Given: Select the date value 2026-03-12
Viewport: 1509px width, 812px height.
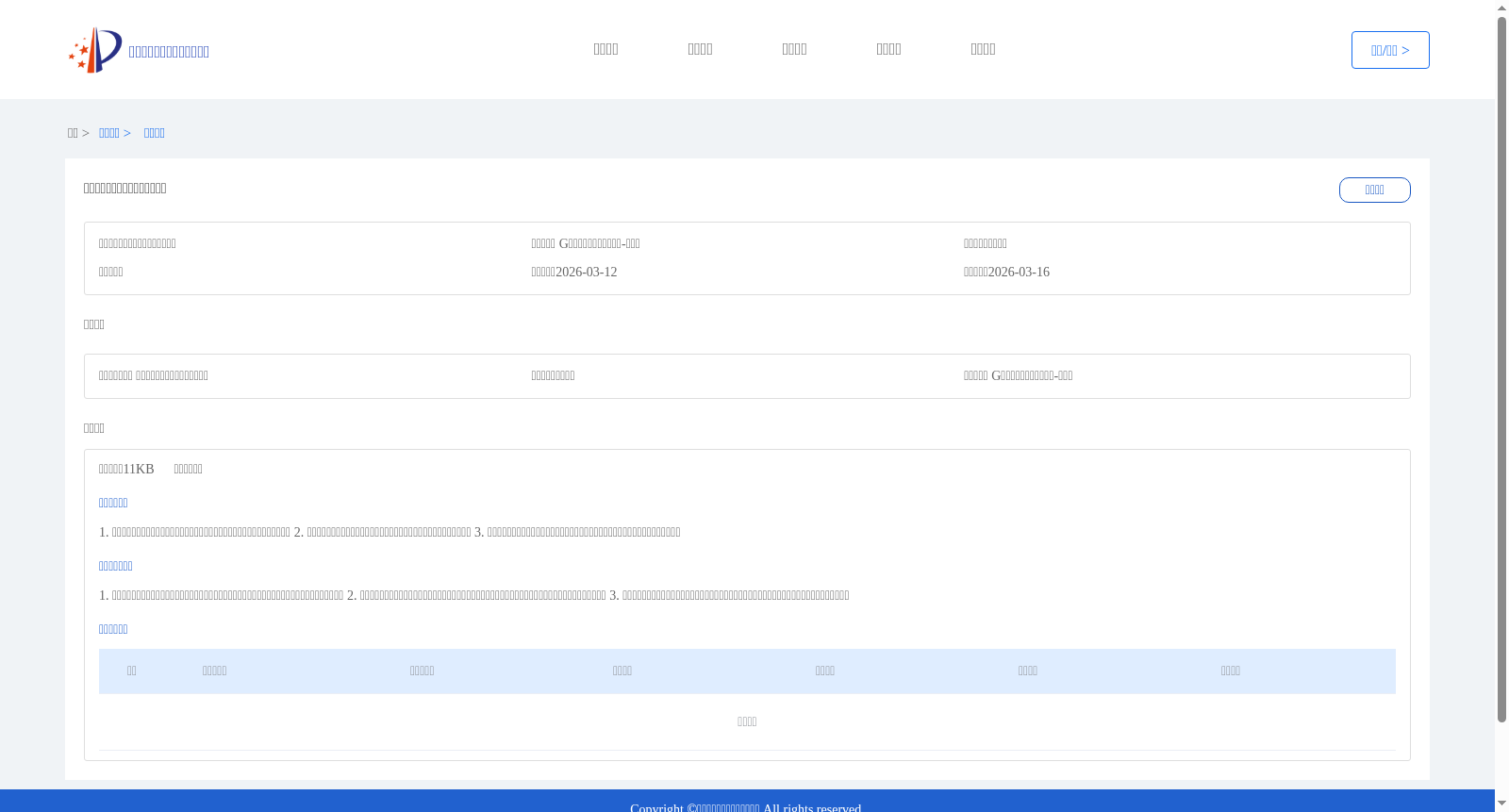Looking at the screenshot, I should point(586,272).
